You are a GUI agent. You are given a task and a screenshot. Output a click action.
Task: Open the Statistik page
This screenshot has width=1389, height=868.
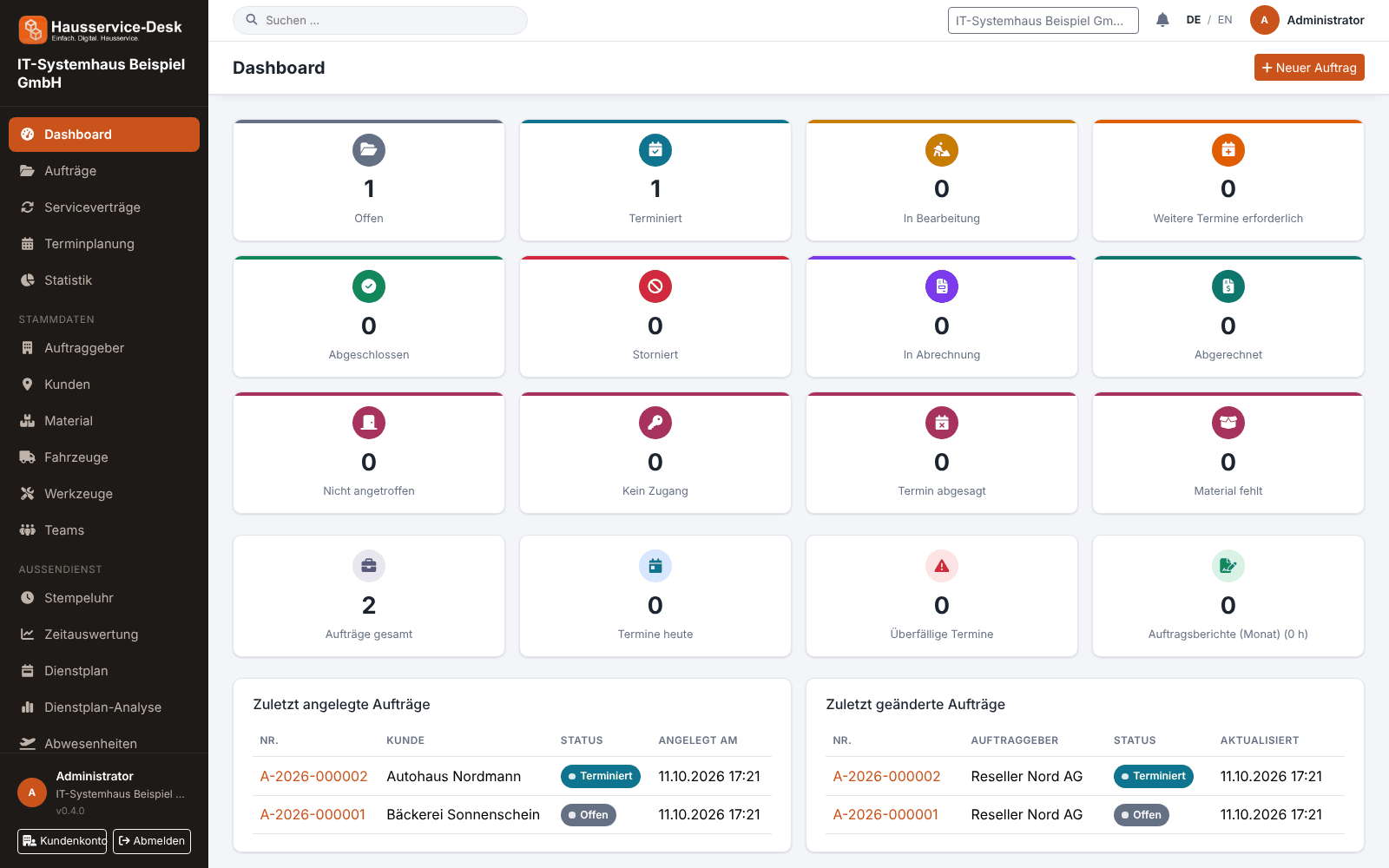click(104, 280)
